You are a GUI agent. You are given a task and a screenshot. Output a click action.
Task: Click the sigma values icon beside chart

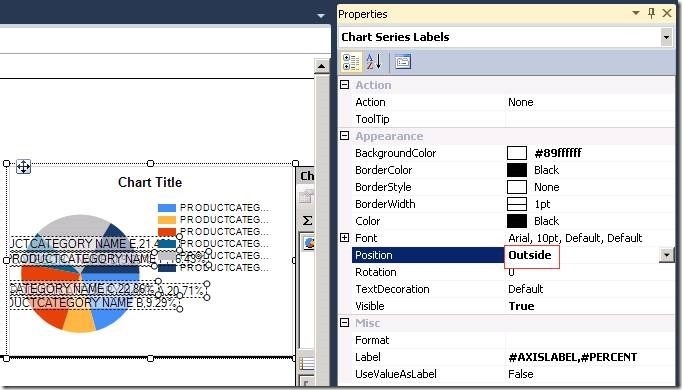coord(308,220)
